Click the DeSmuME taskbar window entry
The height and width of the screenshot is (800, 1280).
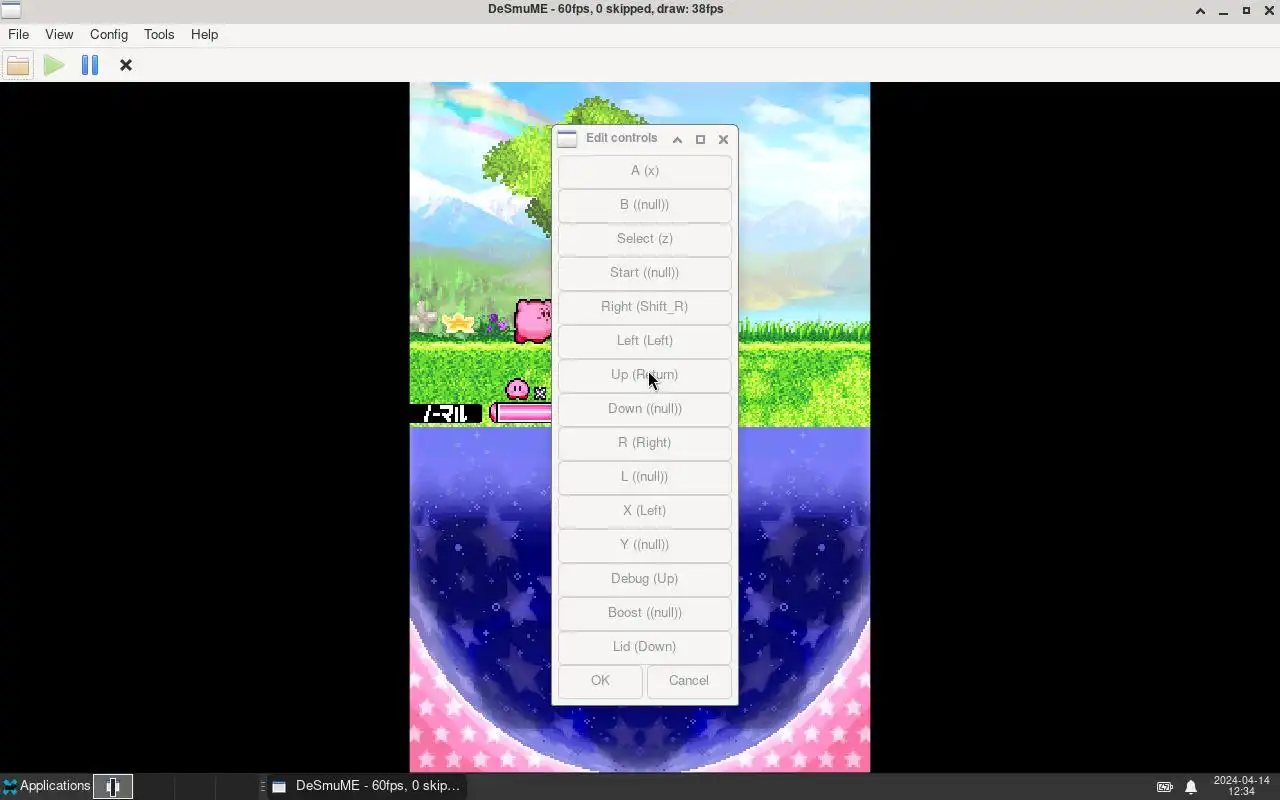coord(365,786)
